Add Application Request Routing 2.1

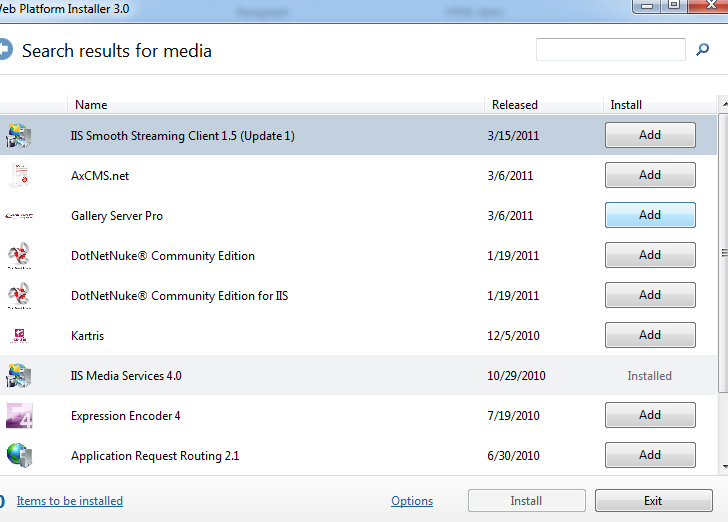(650, 455)
